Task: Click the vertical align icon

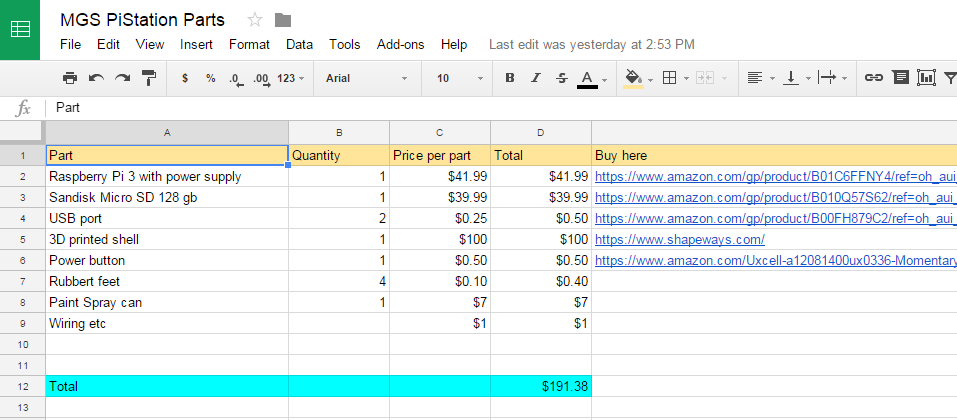Action: click(x=791, y=78)
